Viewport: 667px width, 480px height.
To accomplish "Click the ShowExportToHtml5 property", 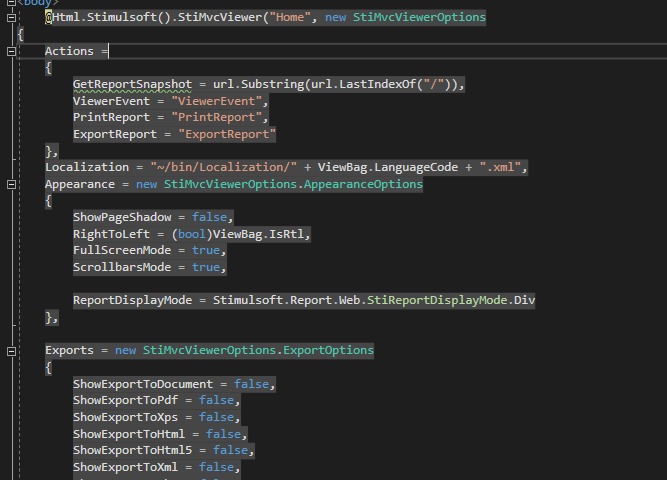I will tap(132, 450).
